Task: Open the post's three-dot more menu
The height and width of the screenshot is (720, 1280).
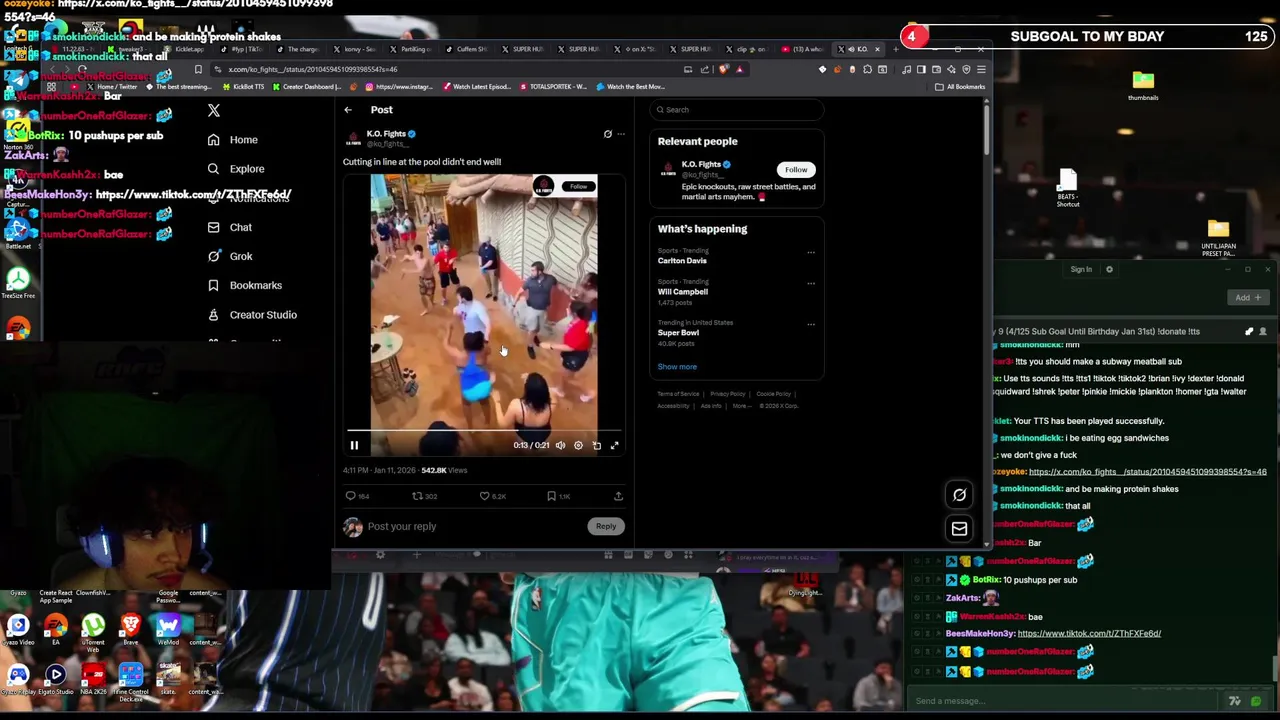Action: (x=621, y=134)
